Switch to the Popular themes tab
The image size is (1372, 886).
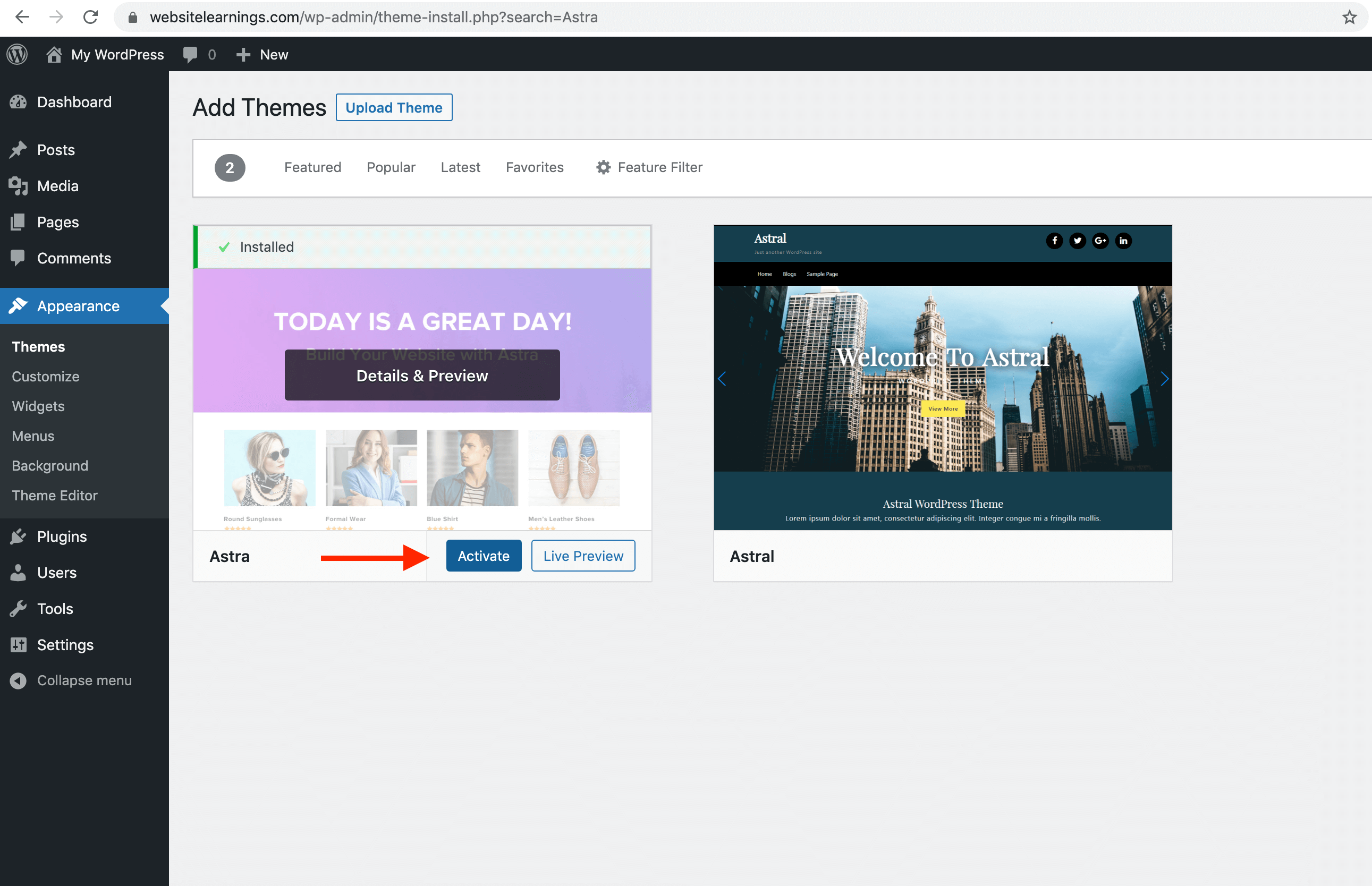point(391,167)
